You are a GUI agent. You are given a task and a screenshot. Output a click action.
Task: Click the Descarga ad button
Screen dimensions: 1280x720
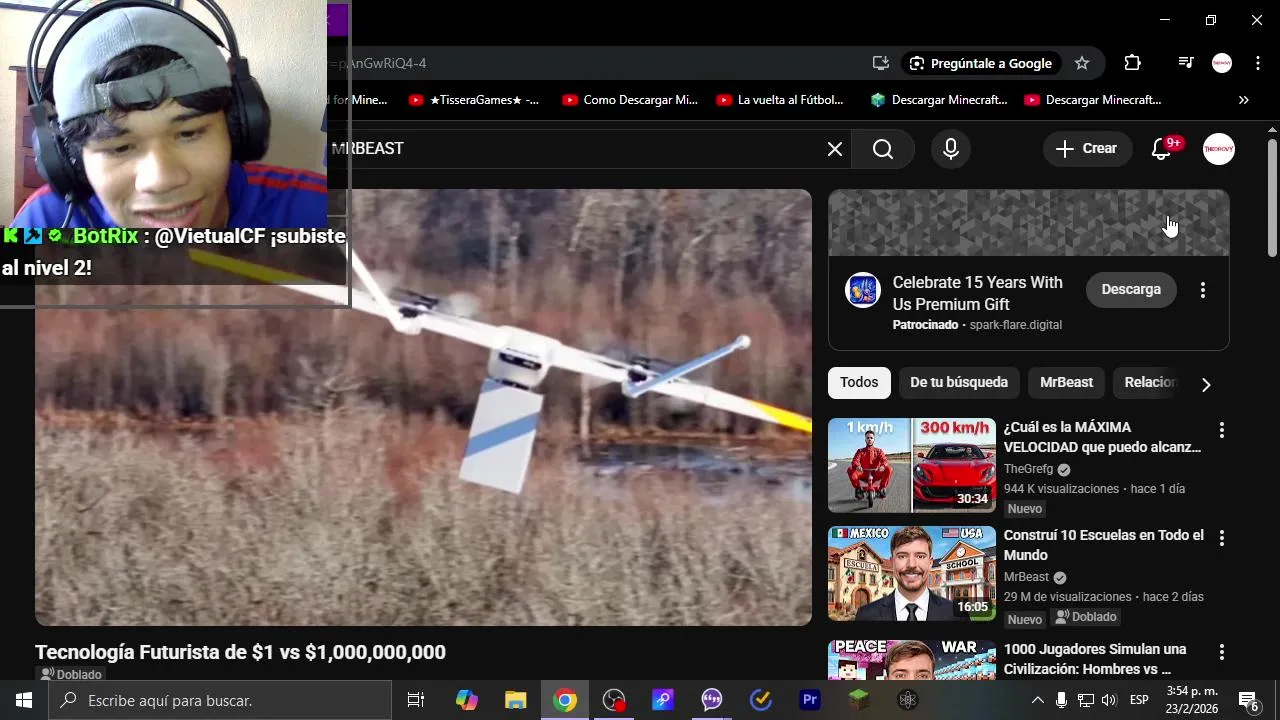(x=1131, y=289)
